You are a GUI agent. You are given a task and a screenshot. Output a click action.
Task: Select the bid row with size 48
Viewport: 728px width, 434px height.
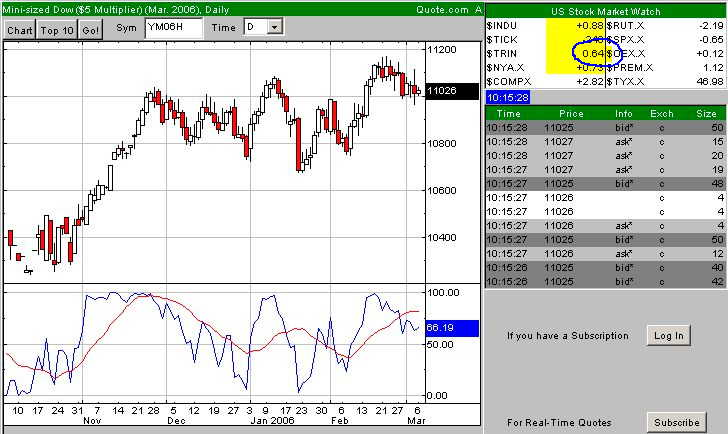[605, 183]
